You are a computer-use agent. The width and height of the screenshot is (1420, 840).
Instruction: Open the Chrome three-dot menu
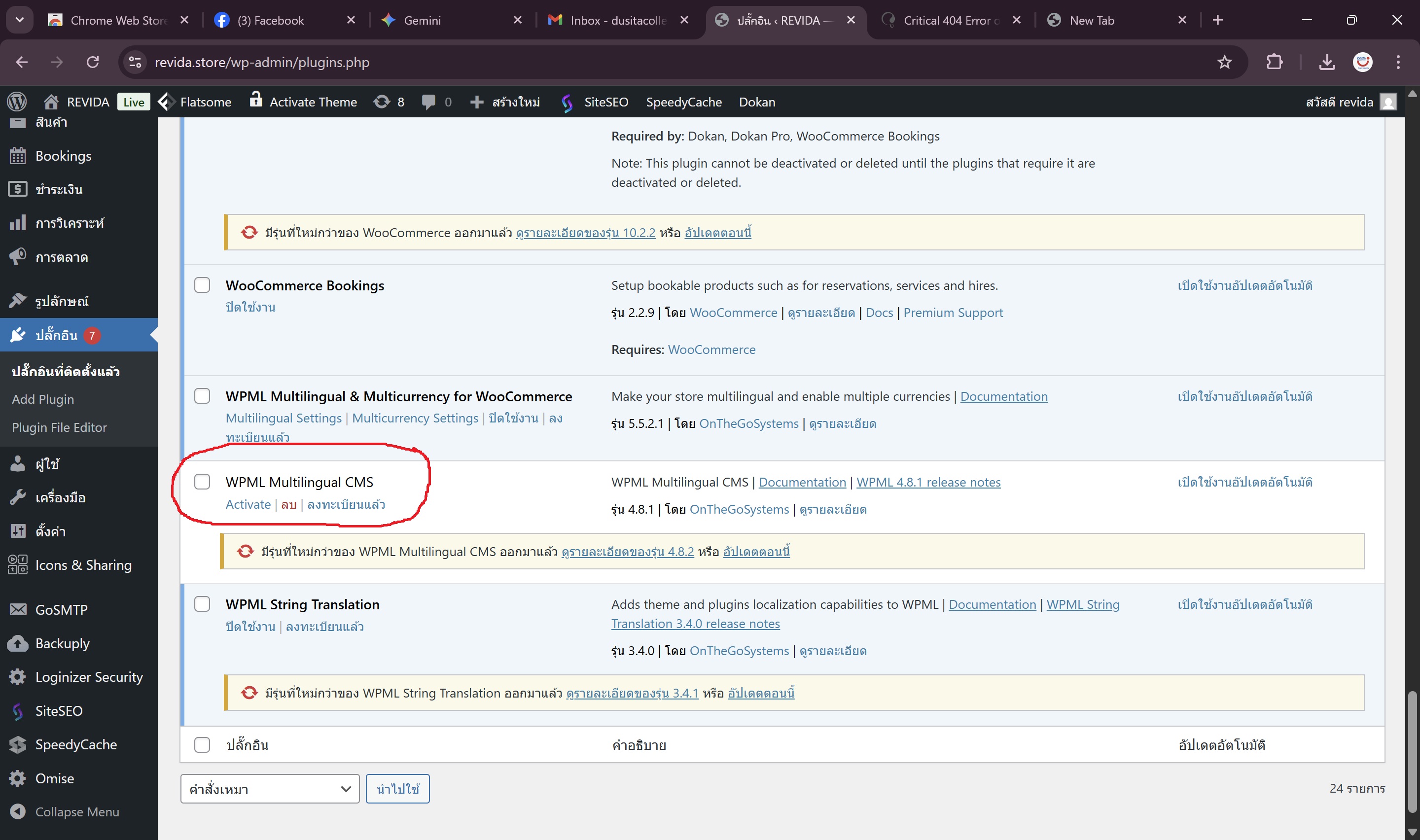[1398, 62]
